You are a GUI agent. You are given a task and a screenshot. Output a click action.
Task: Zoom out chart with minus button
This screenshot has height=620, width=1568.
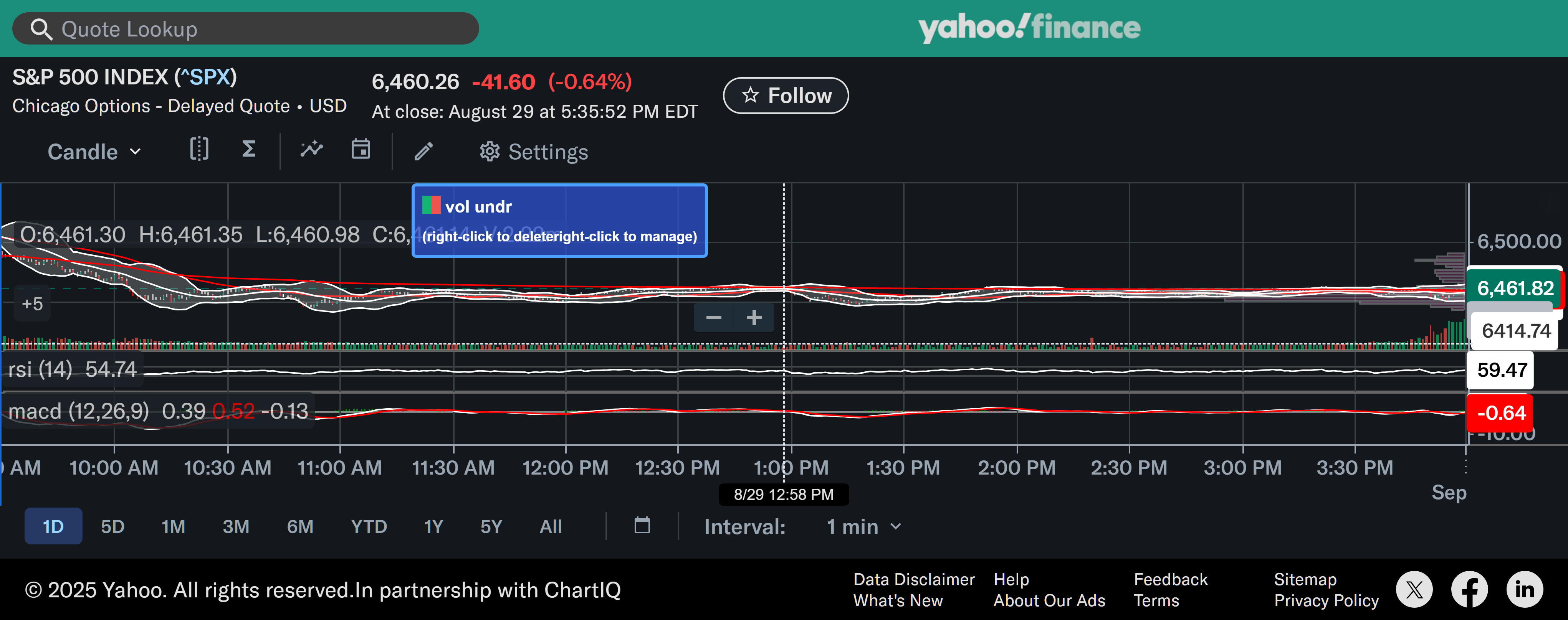[x=713, y=318]
